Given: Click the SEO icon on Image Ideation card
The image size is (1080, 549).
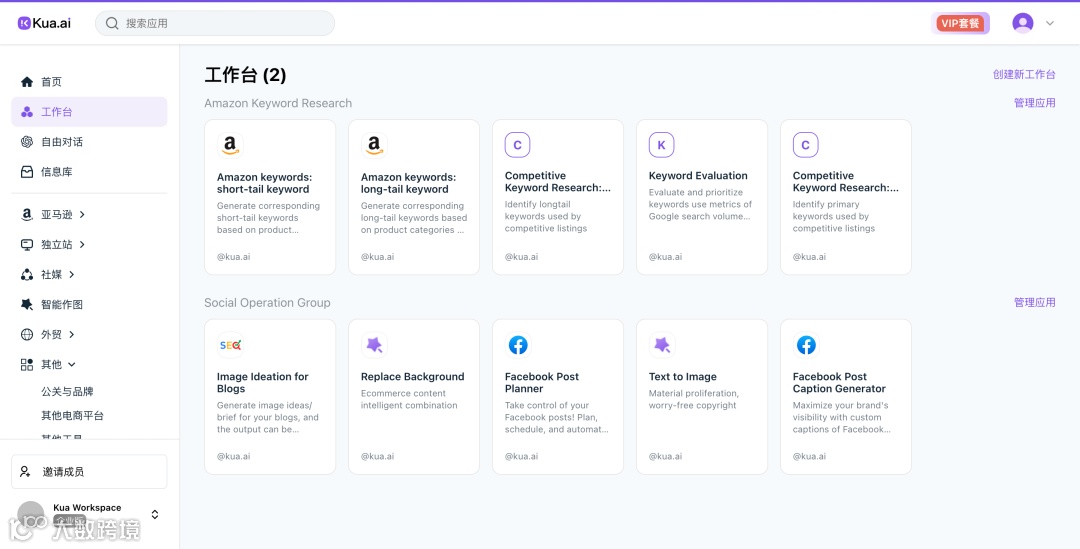Looking at the screenshot, I should coord(230,346).
